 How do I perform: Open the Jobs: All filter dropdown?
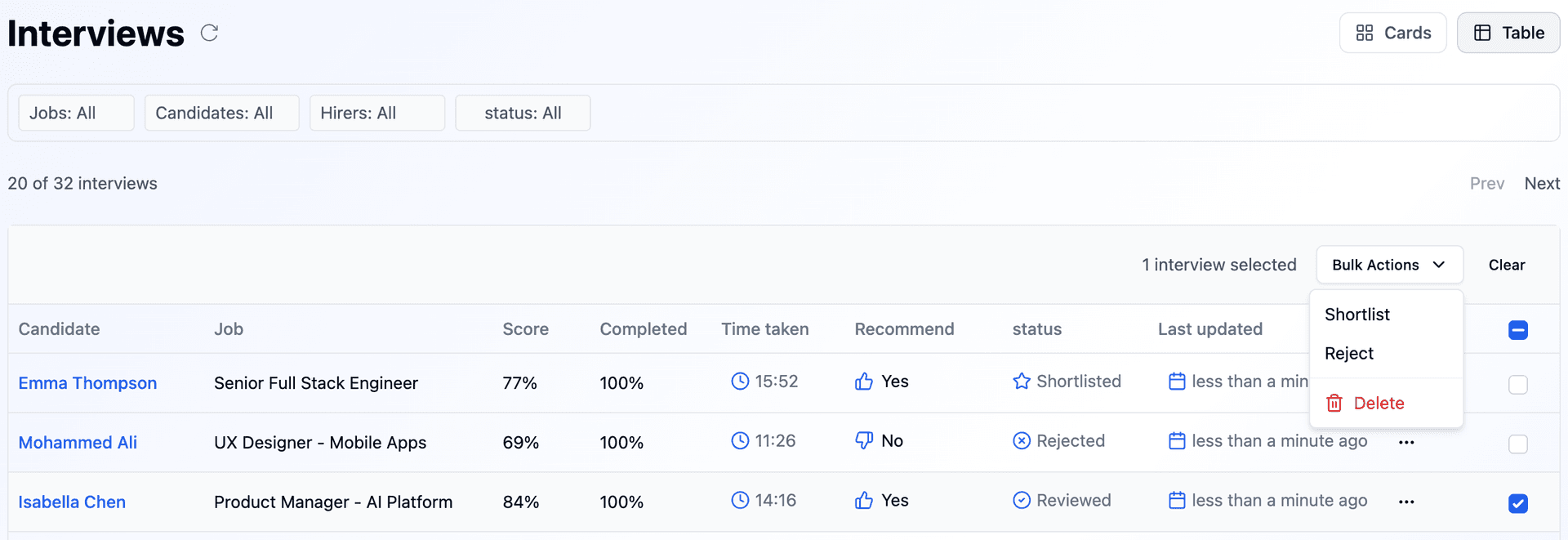[x=76, y=113]
